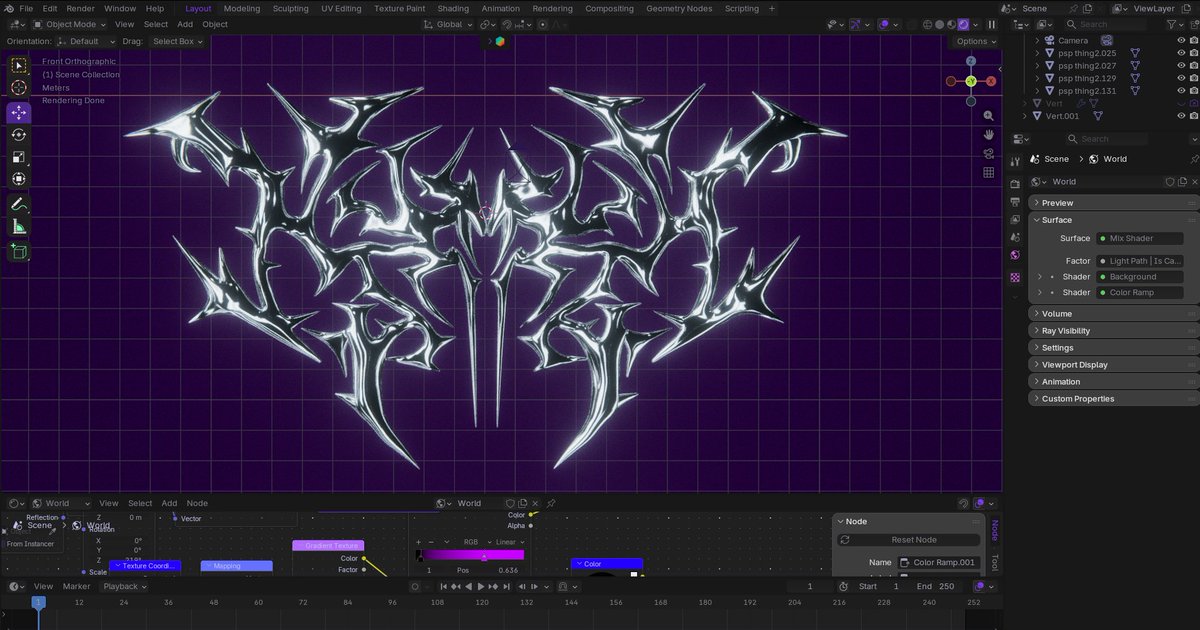The image size is (1200, 630).
Task: Open the Render menu in top bar
Action: coord(81,8)
